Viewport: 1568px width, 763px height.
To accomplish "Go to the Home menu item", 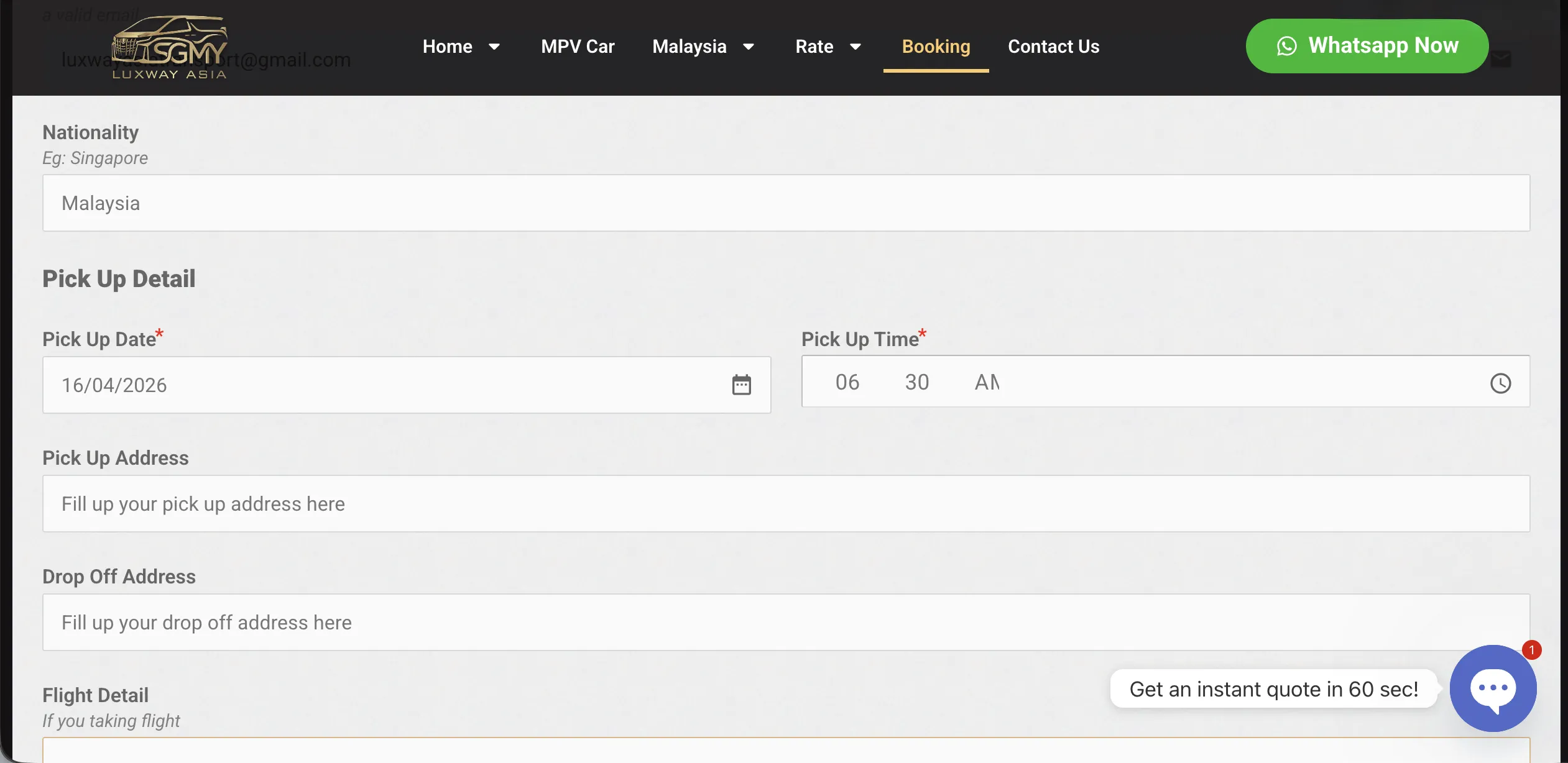I will point(448,47).
